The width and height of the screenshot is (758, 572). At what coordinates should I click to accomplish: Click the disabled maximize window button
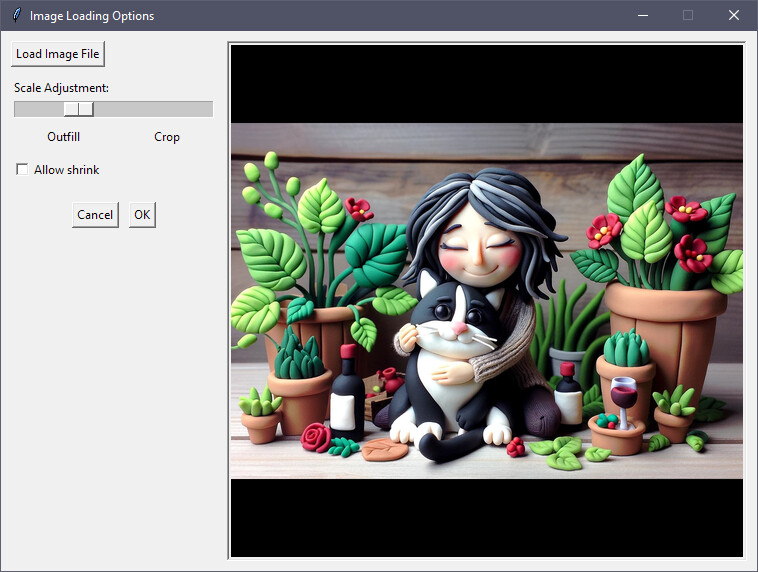688,15
